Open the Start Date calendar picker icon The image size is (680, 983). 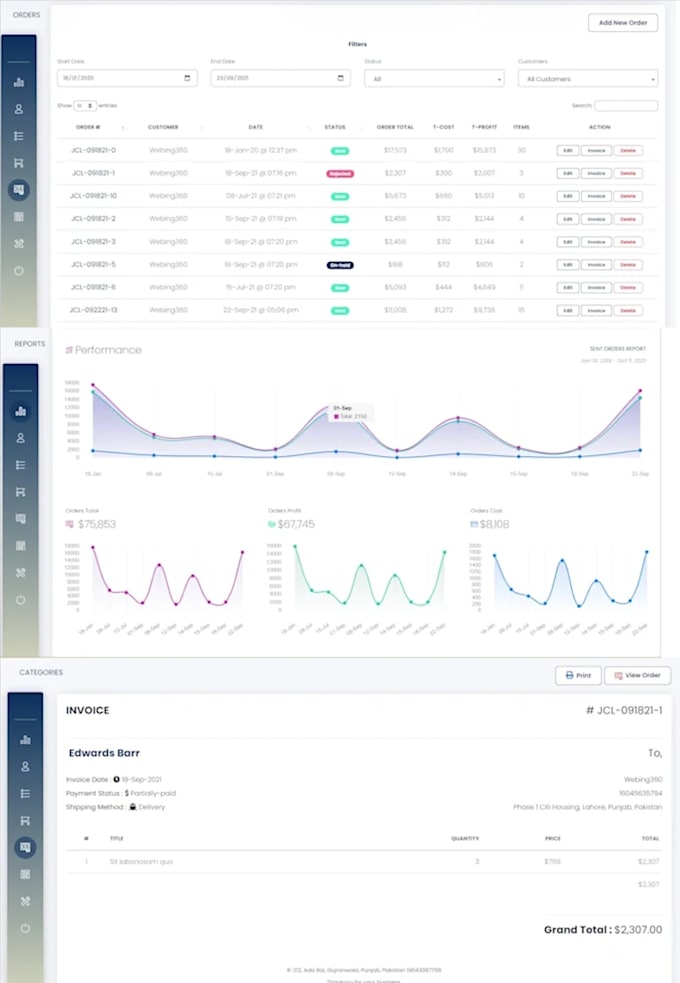[187, 78]
